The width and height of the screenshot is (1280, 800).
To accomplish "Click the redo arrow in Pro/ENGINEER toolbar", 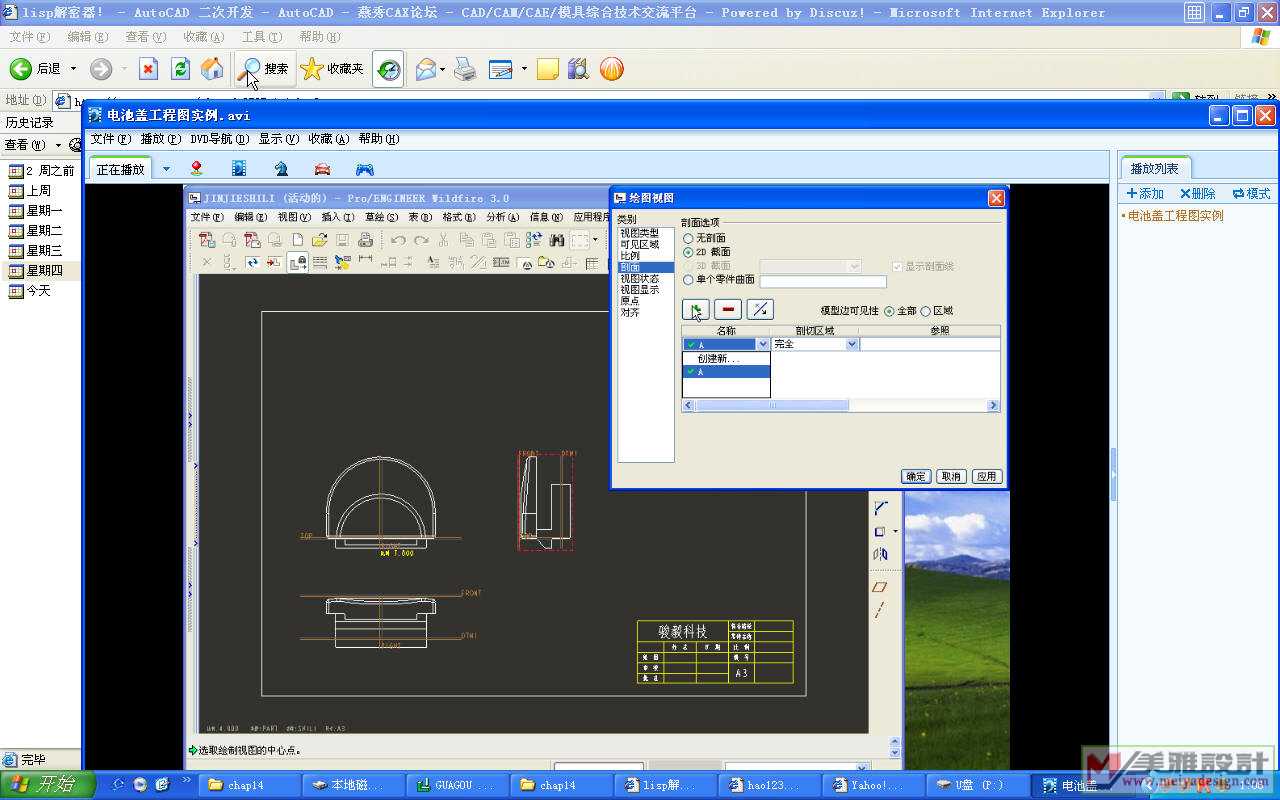I will [421, 240].
